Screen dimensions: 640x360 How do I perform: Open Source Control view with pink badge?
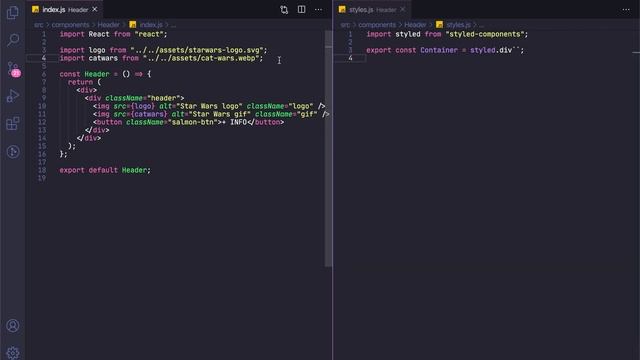pyautogui.click(x=13, y=69)
